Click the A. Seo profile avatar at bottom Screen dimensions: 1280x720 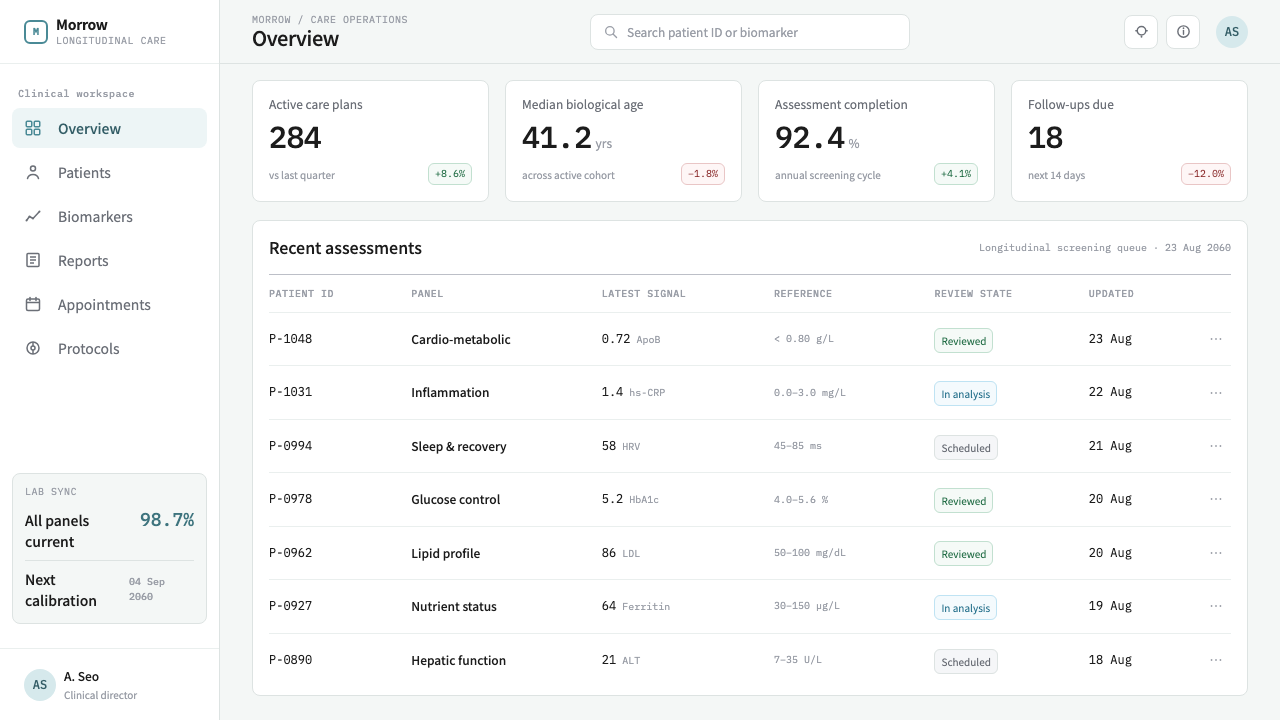40,685
